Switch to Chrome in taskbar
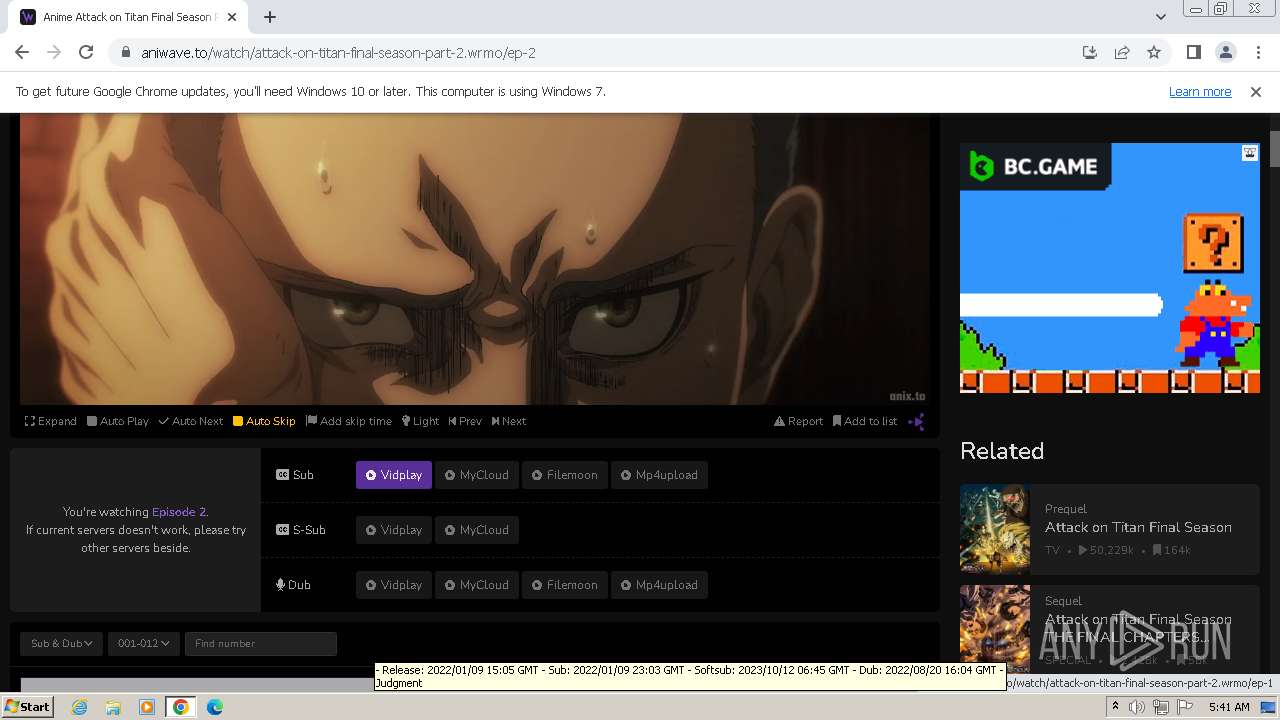1280x720 pixels. pos(181,707)
